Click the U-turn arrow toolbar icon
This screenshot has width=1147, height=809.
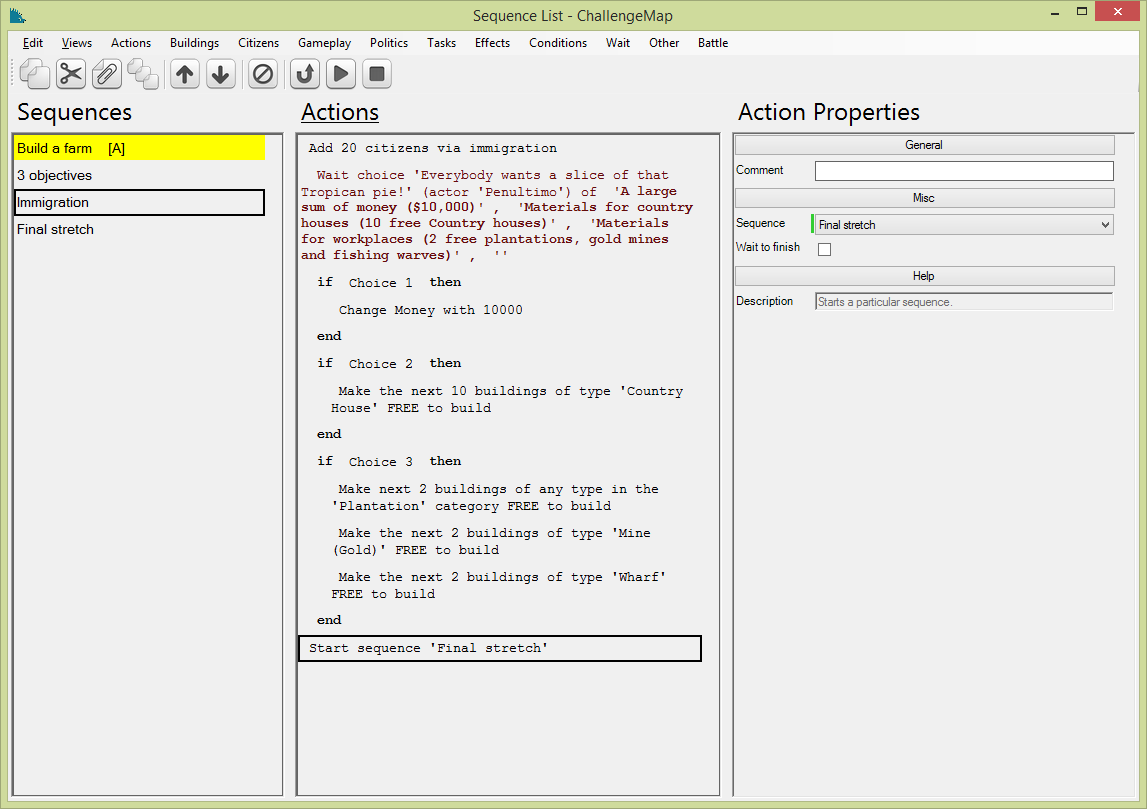305,74
